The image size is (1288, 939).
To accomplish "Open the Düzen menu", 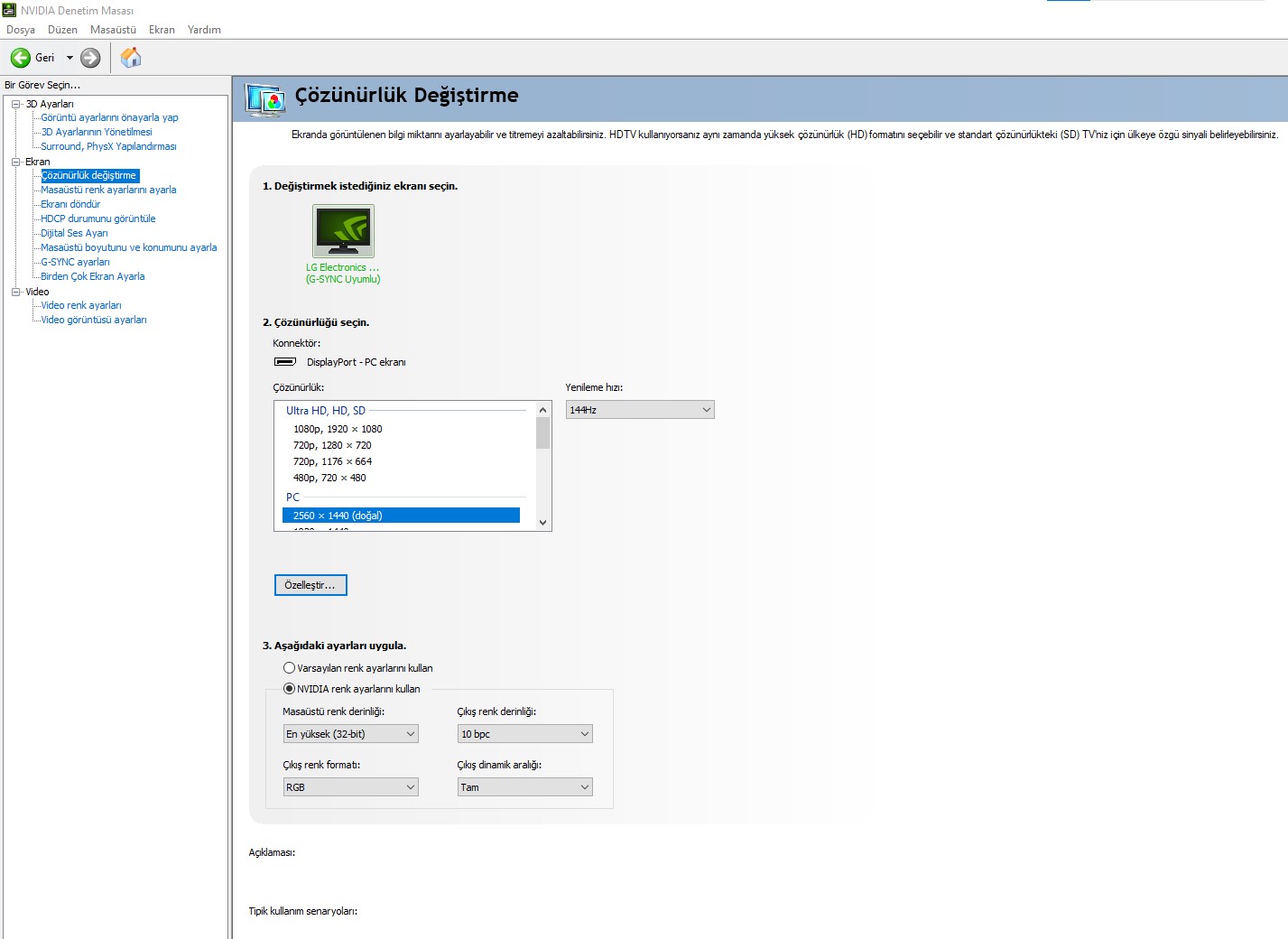I will 62,30.
